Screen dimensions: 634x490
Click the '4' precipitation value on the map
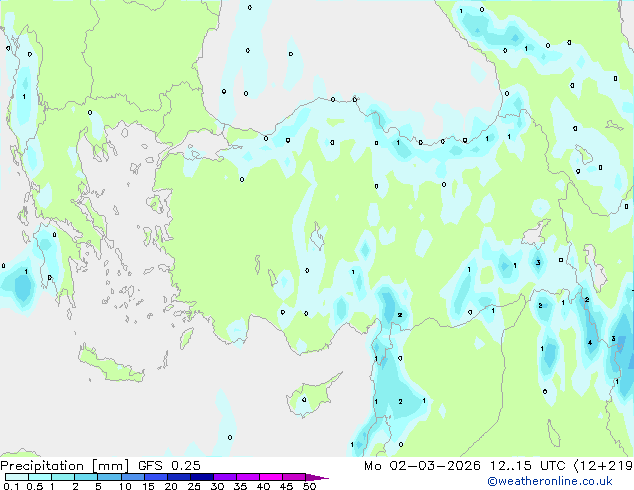click(590, 342)
